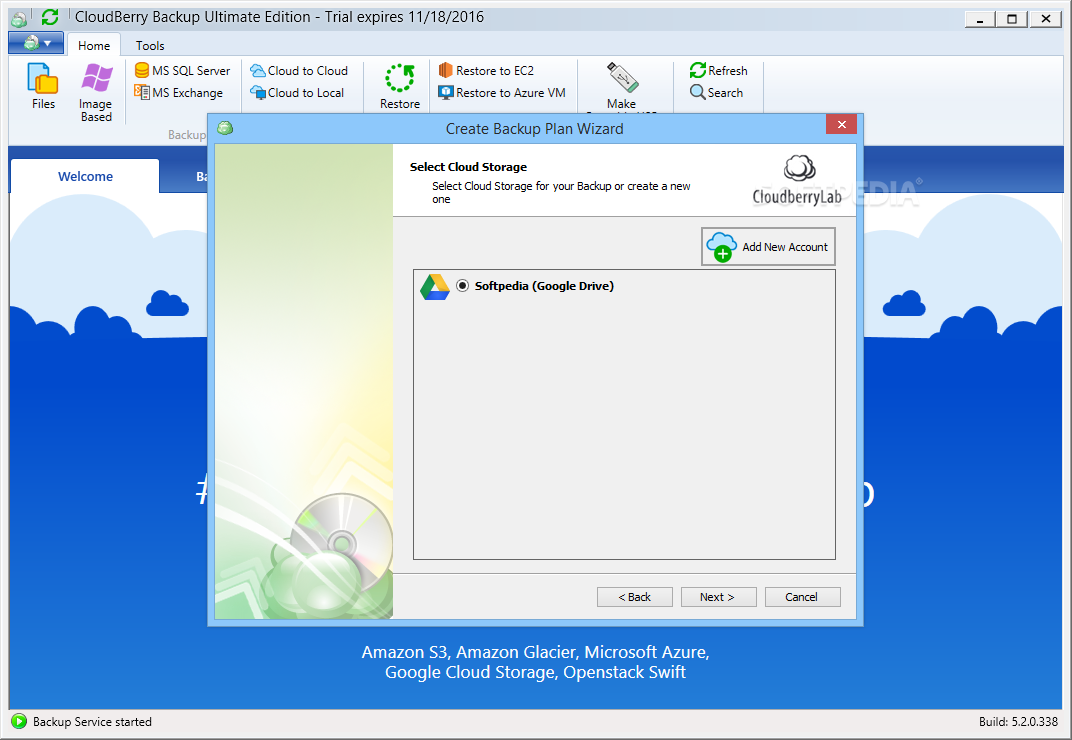1072x740 pixels.
Task: Select Restore to EC2
Action: tap(486, 70)
